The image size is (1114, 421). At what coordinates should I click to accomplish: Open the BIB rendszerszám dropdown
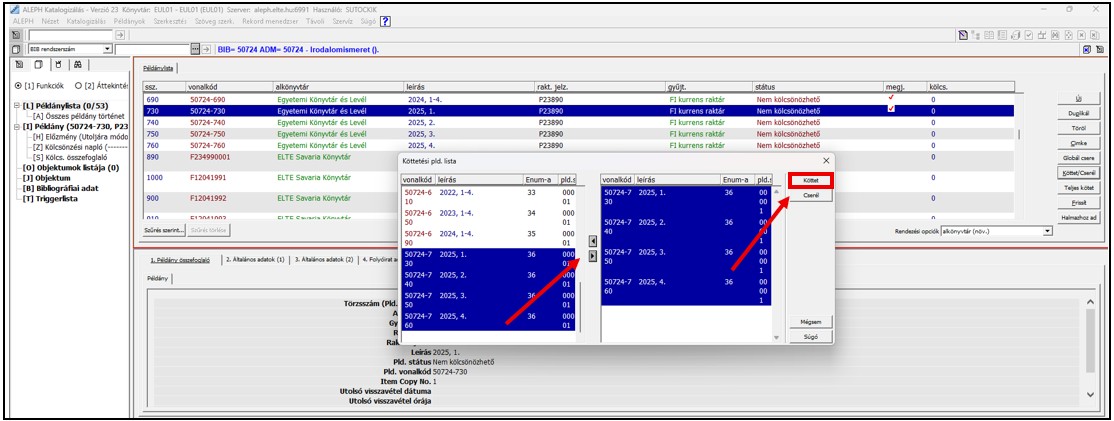tap(107, 49)
